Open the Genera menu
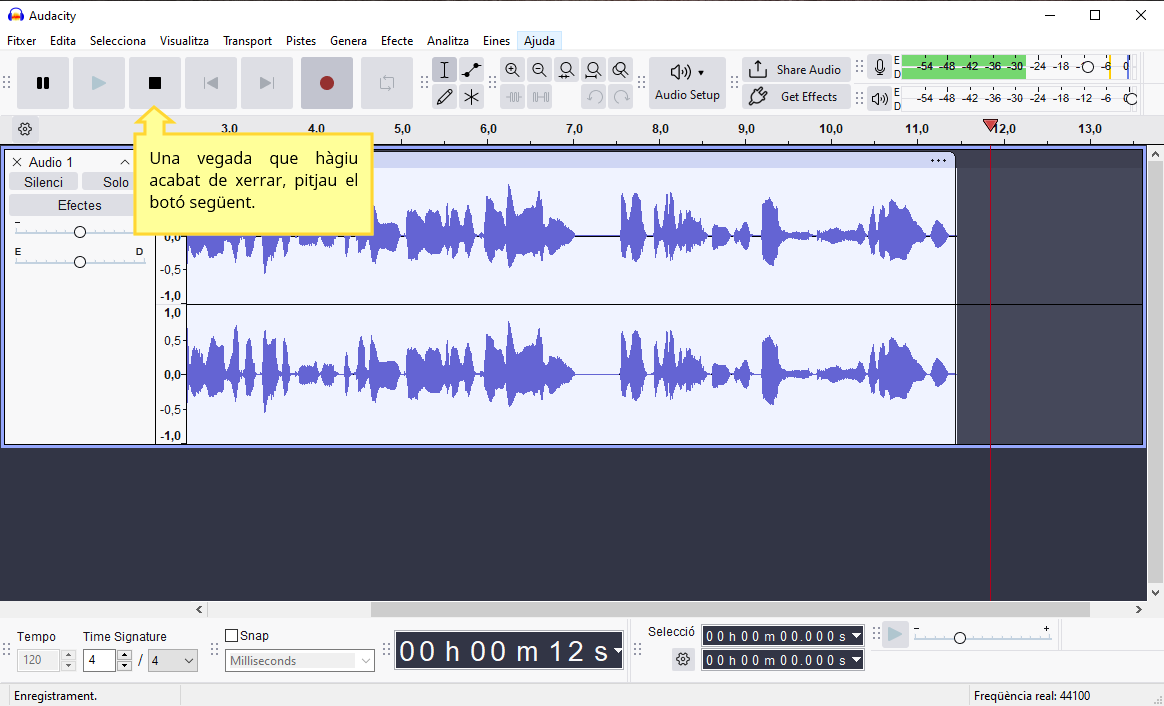The width and height of the screenshot is (1164, 706). coord(348,41)
